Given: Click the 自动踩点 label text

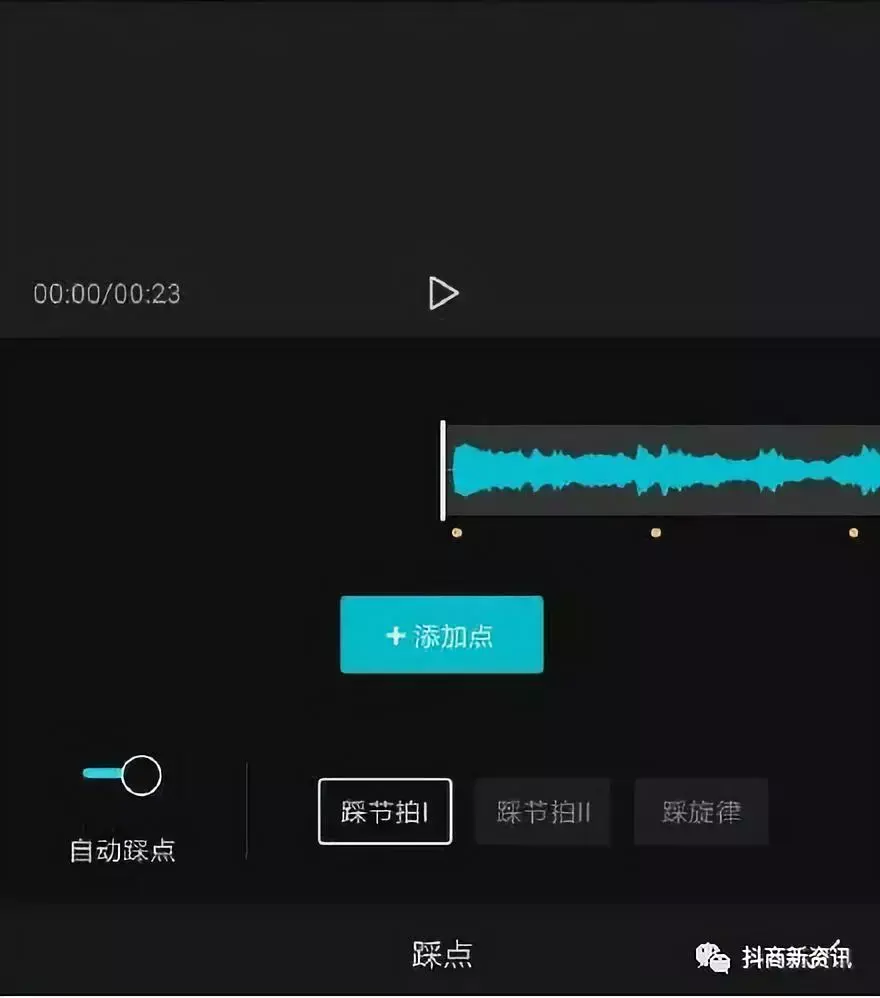Looking at the screenshot, I should (x=122, y=850).
